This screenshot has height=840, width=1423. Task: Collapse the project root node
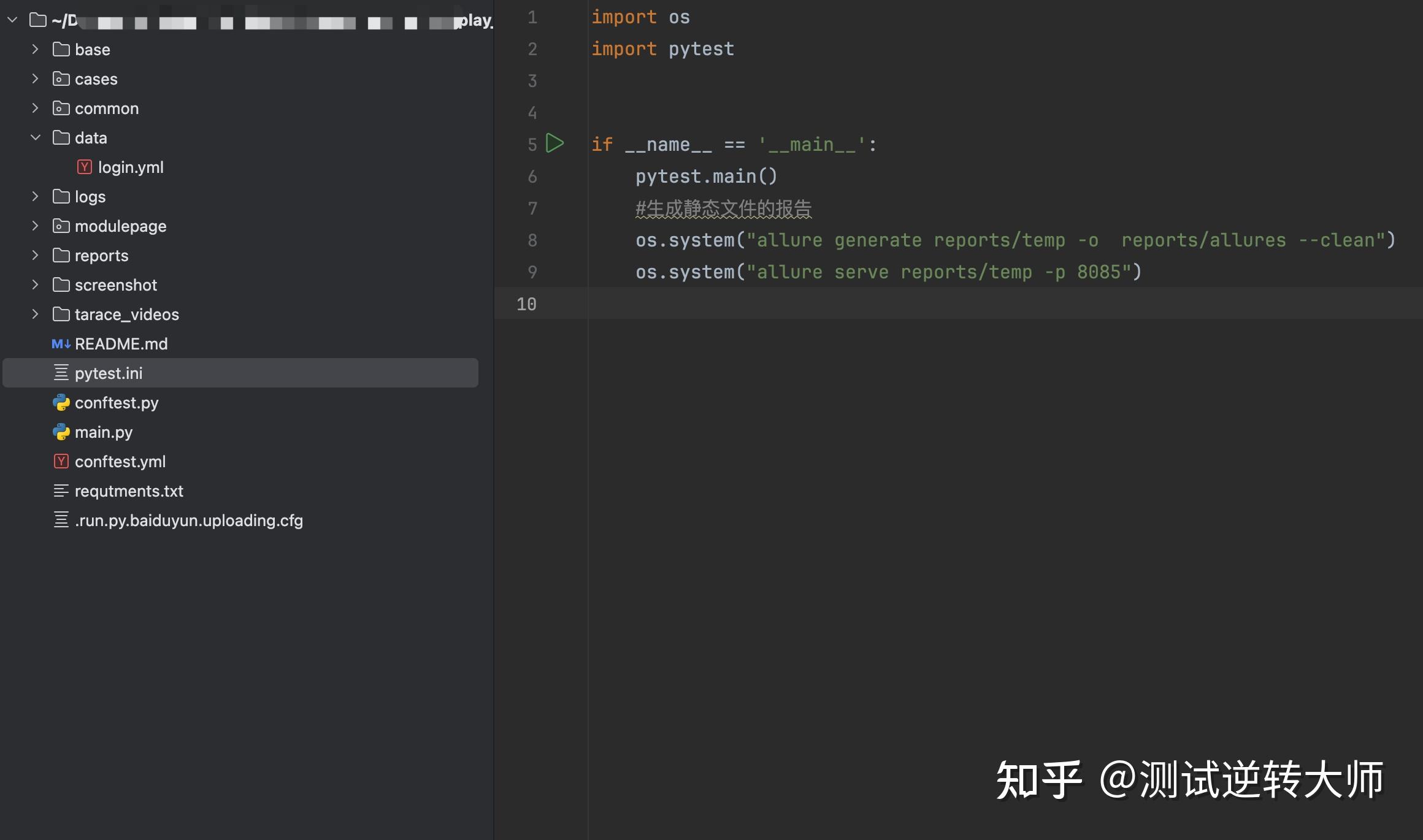(12, 19)
